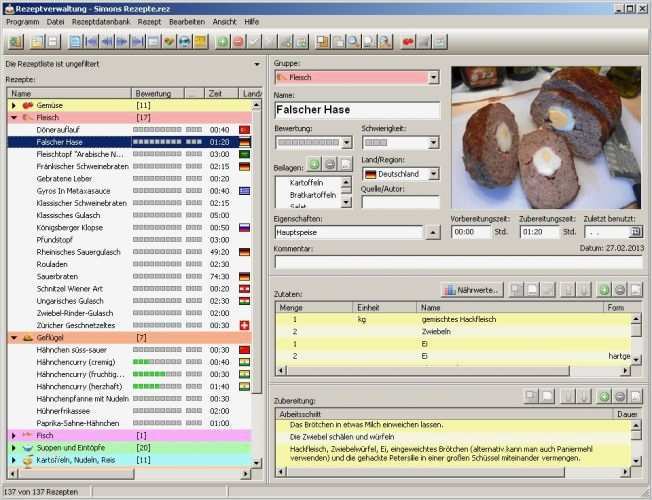Click the green add recipe toolbar icon

(x=221, y=42)
